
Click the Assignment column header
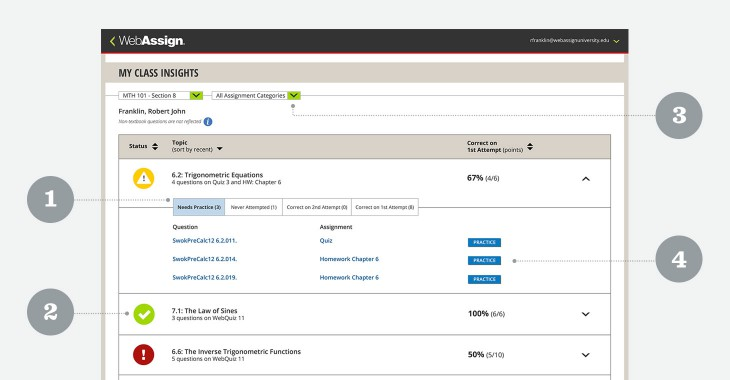pyautogui.click(x=336, y=227)
